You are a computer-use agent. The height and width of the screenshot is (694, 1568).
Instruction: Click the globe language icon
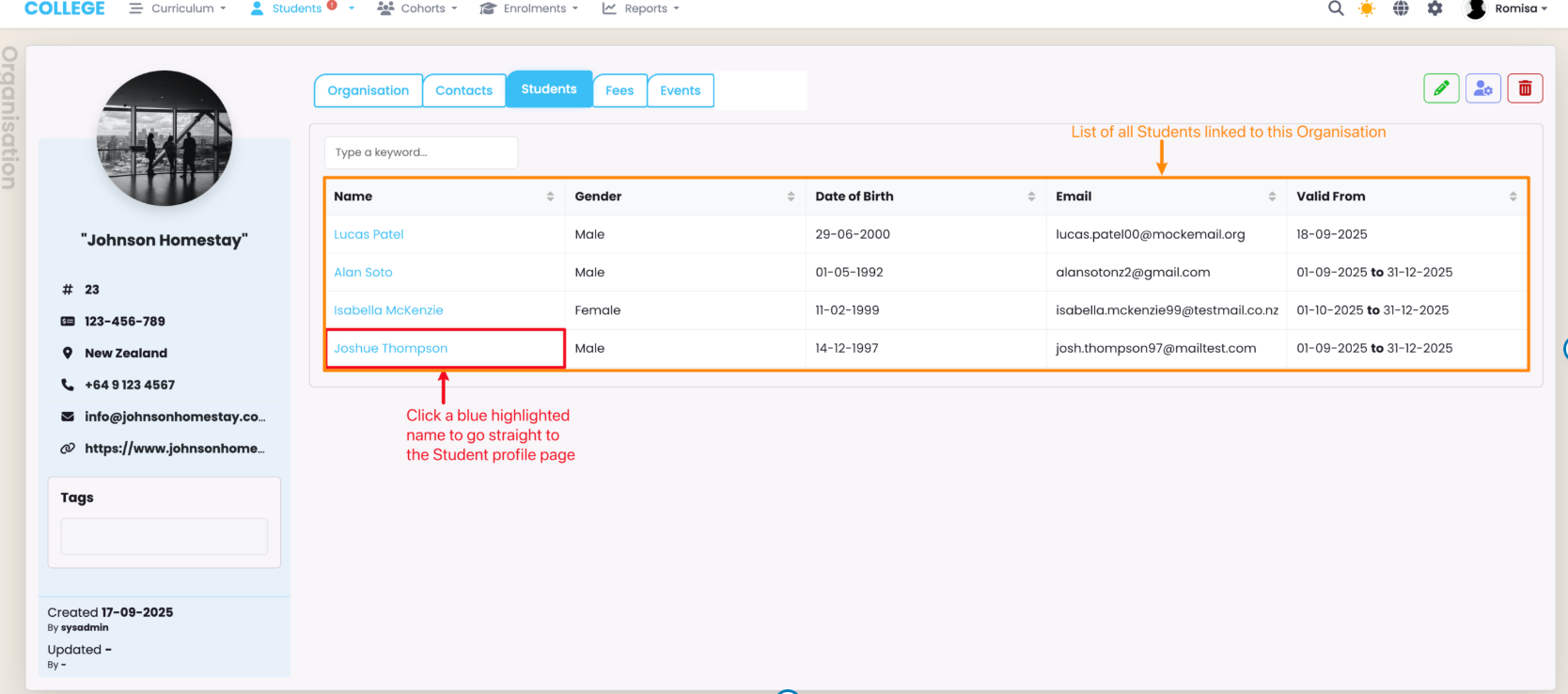tap(1401, 8)
